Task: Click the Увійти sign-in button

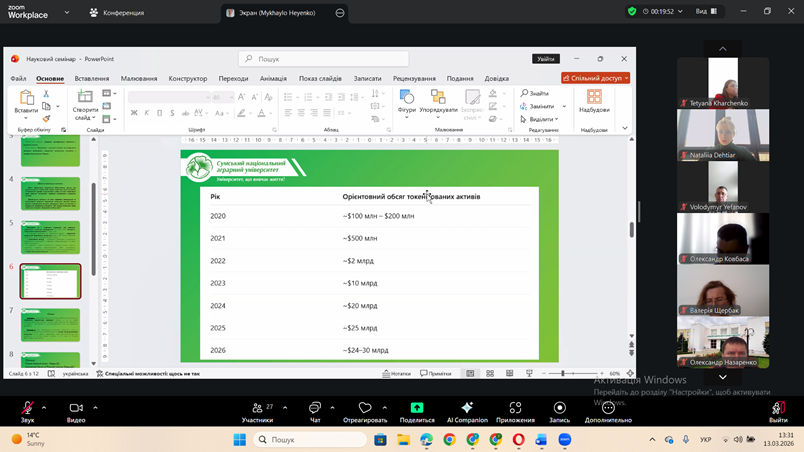Action: [x=545, y=59]
